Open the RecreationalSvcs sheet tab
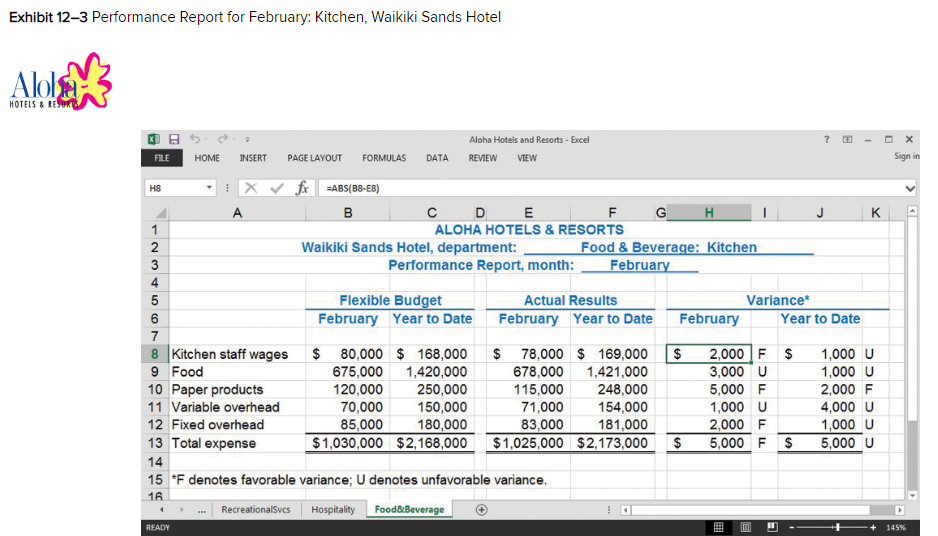 pyautogui.click(x=255, y=510)
